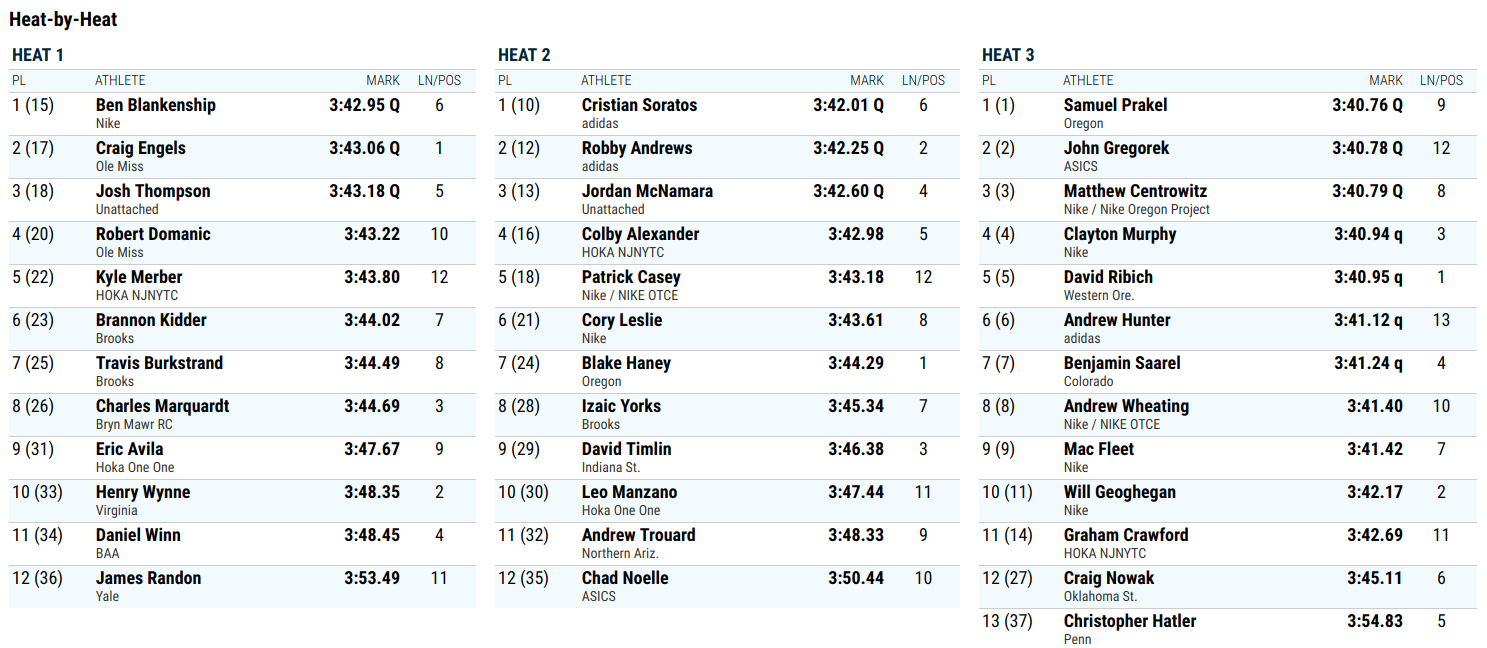
Task: Select the HEAT 3 heading
Action: coord(1008,55)
